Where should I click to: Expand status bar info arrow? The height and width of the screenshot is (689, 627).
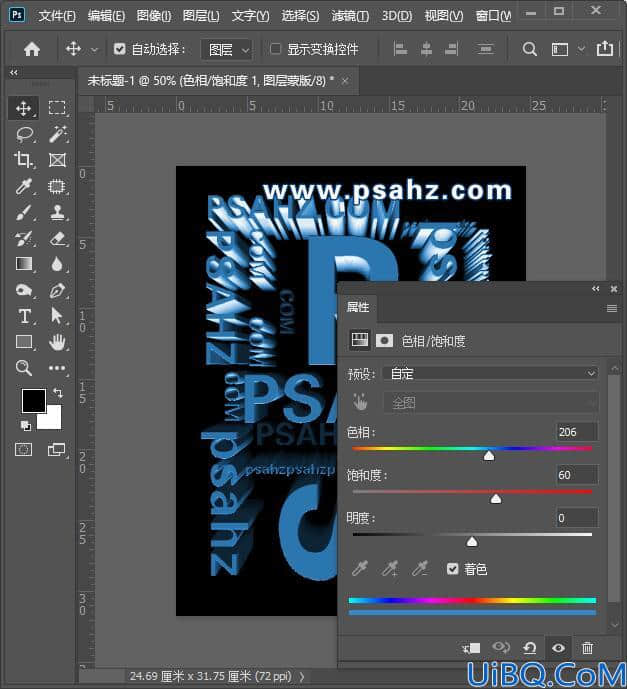[302, 676]
